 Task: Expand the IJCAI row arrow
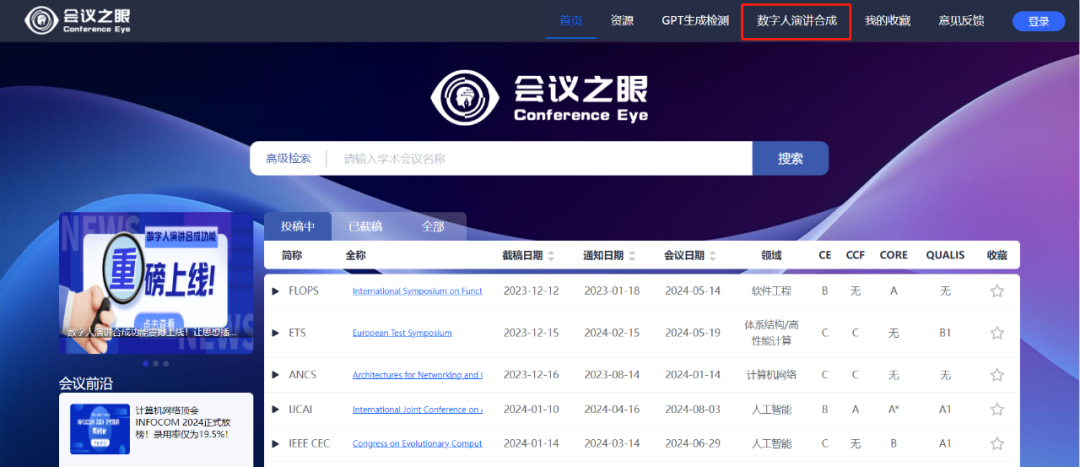pos(276,410)
